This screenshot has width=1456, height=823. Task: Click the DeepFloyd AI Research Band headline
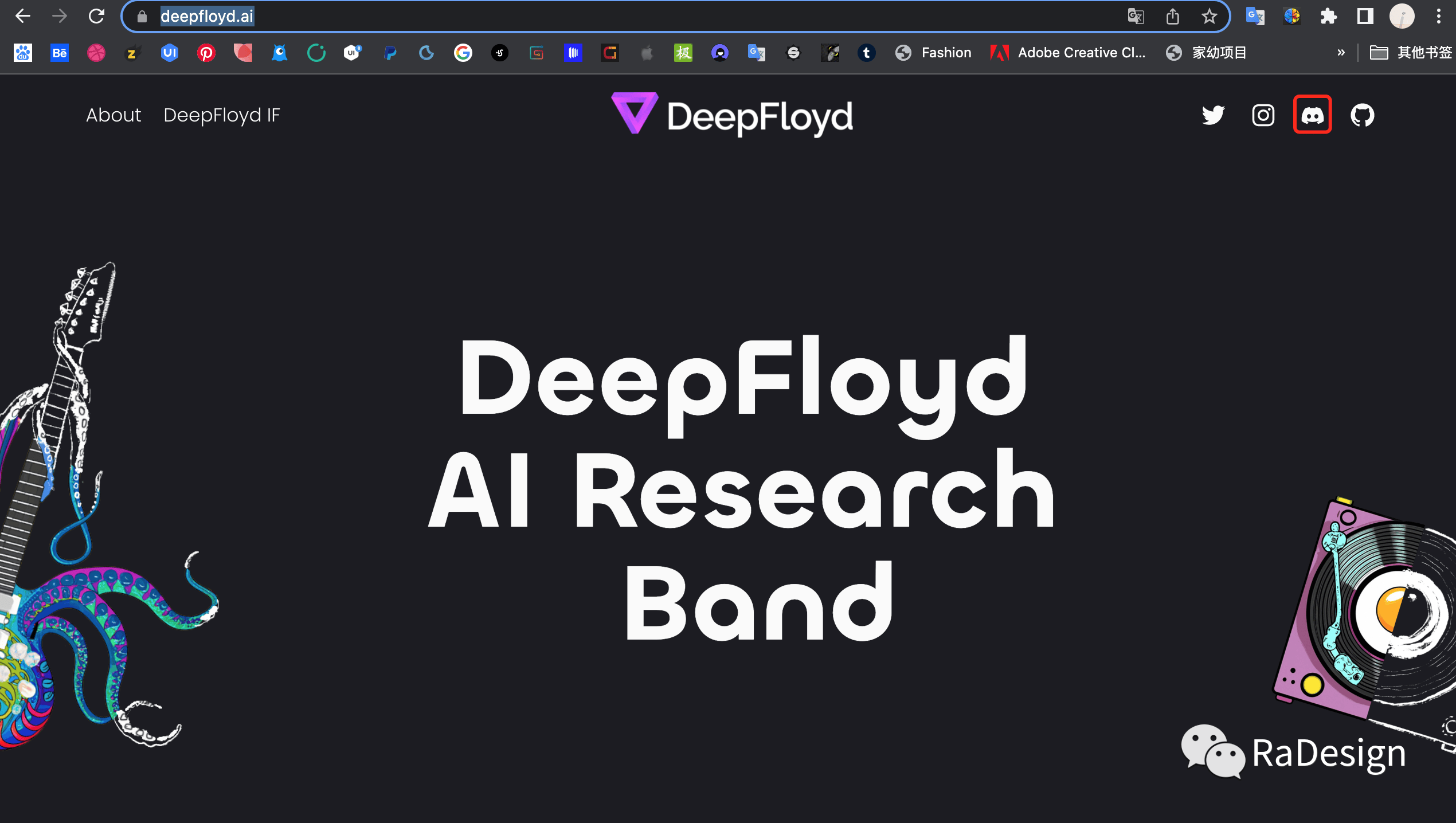[x=742, y=489]
